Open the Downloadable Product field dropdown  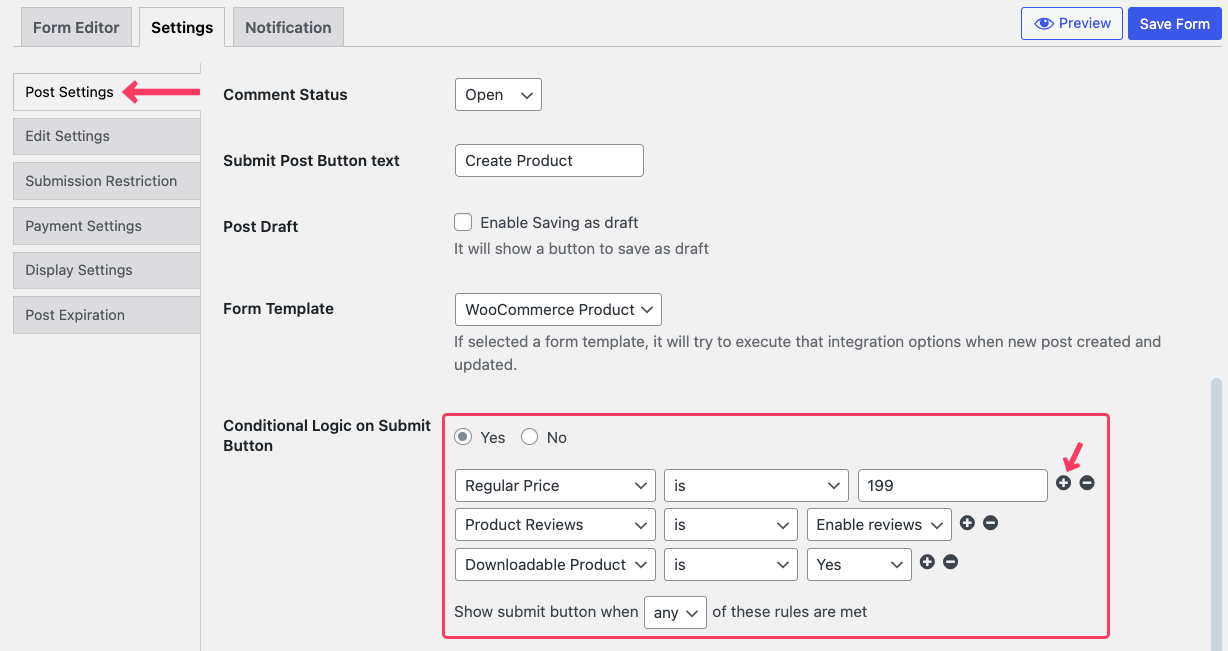coord(555,564)
